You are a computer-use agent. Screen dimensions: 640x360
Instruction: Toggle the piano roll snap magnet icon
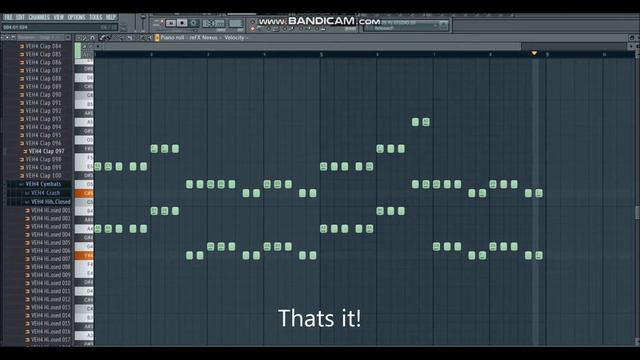tap(93, 38)
